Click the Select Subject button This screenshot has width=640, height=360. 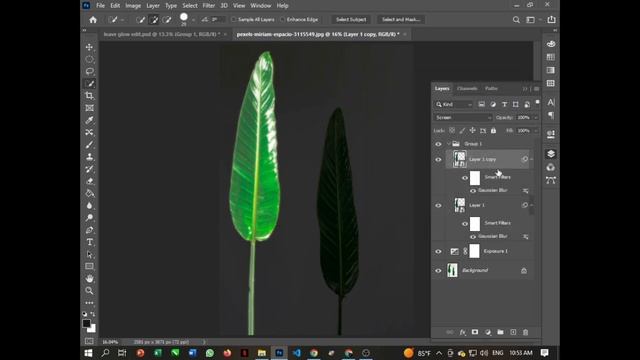[351, 20]
